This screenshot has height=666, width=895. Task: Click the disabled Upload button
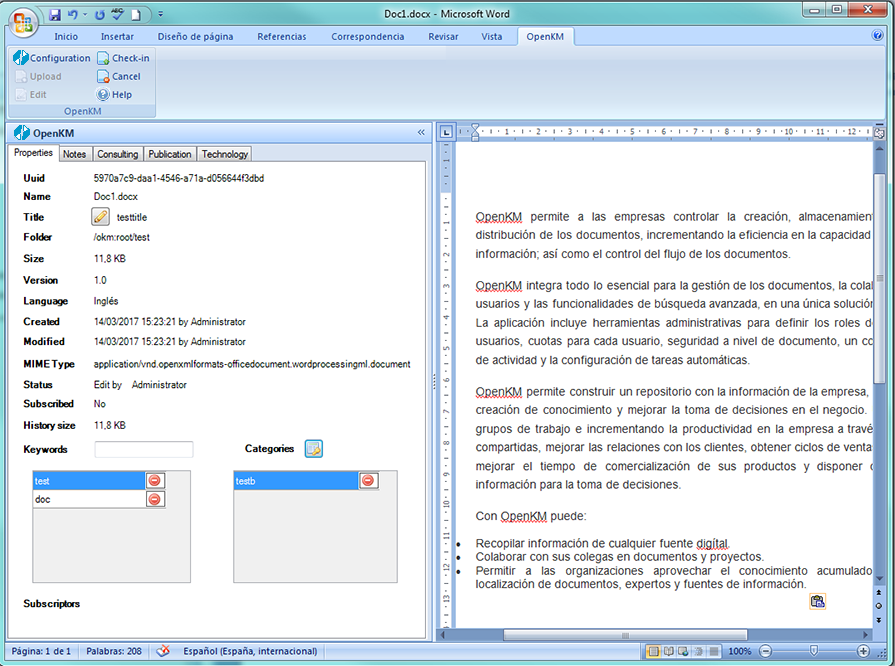38,76
